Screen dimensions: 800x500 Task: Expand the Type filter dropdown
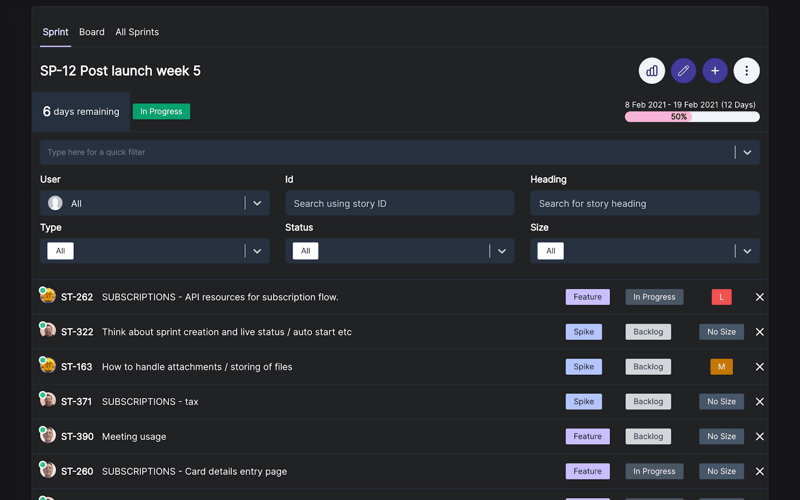pos(257,251)
